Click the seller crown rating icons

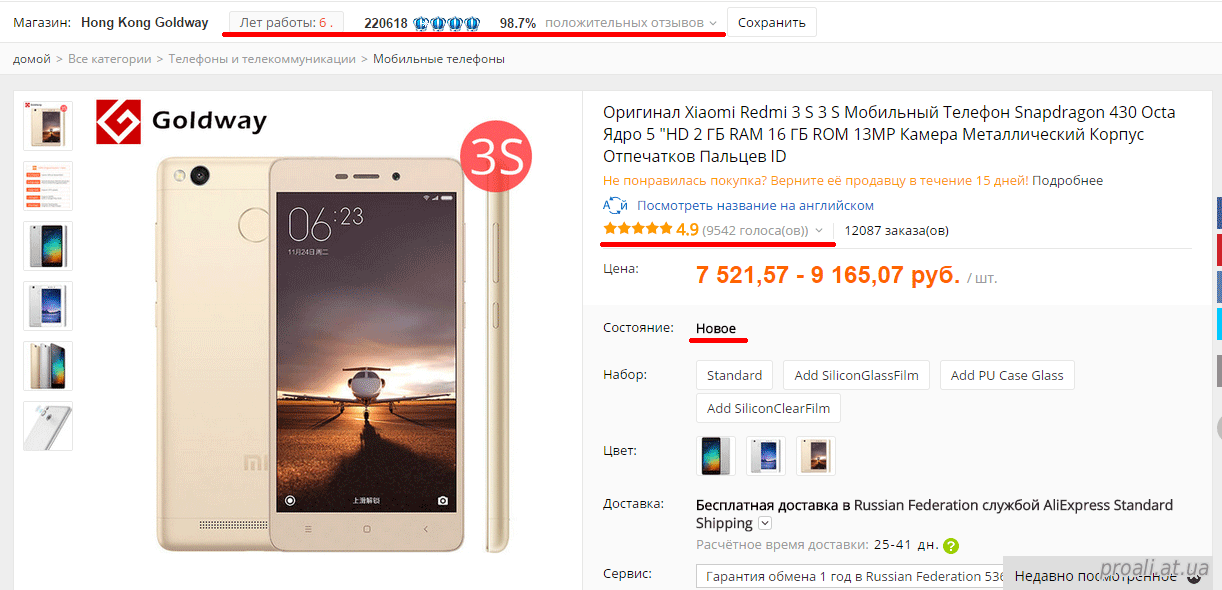point(447,23)
